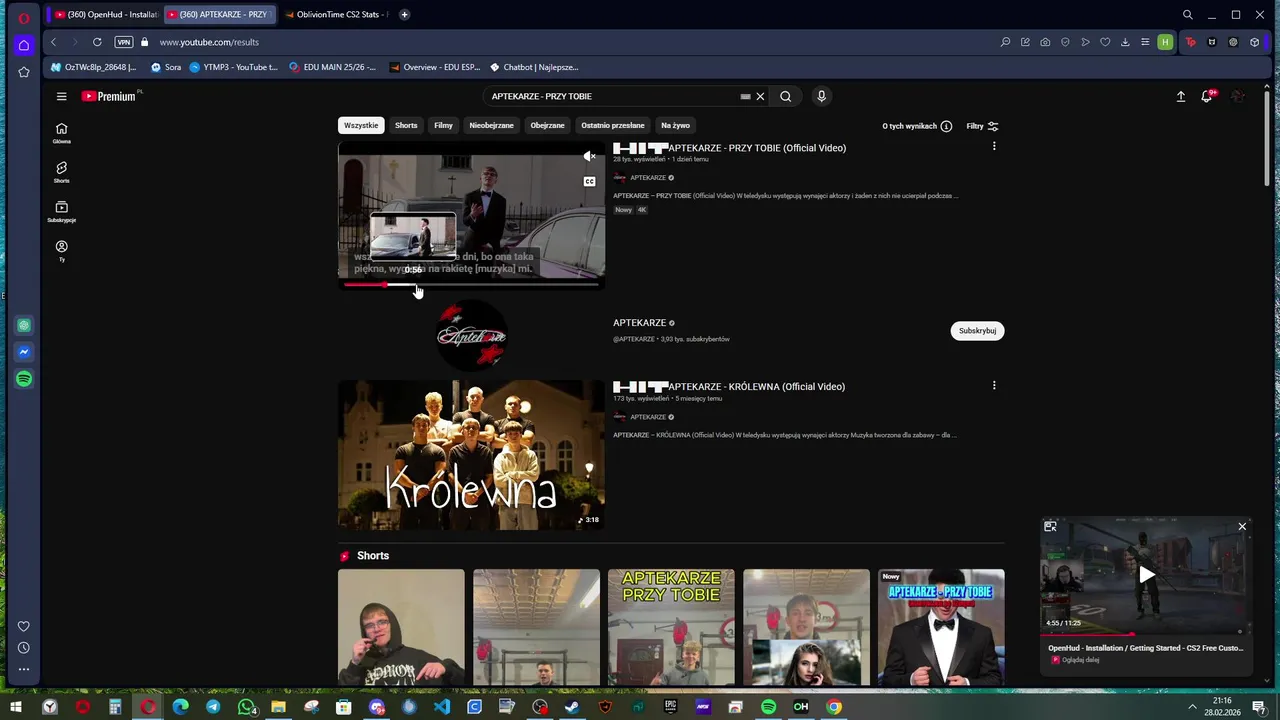Subscribe with the Subskrybuj button
The height and width of the screenshot is (720, 1280).
coord(977,330)
